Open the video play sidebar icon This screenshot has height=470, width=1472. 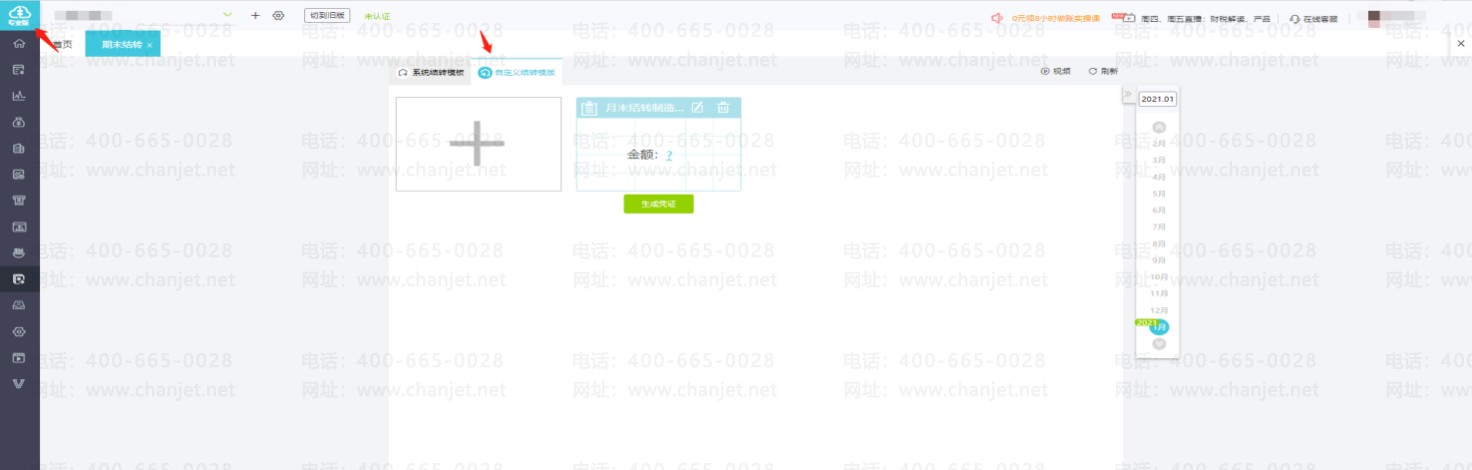tap(19, 357)
